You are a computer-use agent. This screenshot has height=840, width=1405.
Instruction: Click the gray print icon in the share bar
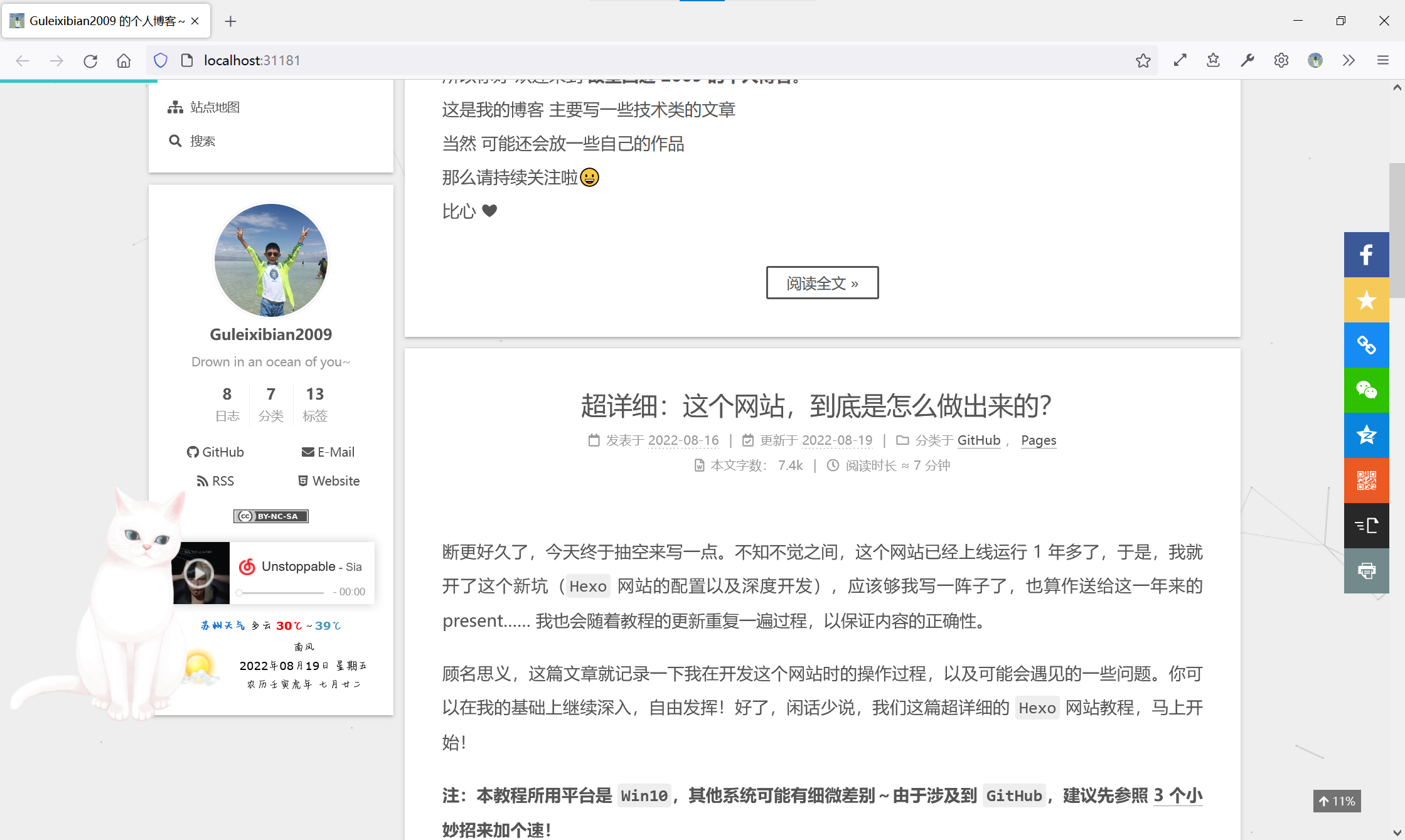pyautogui.click(x=1366, y=571)
